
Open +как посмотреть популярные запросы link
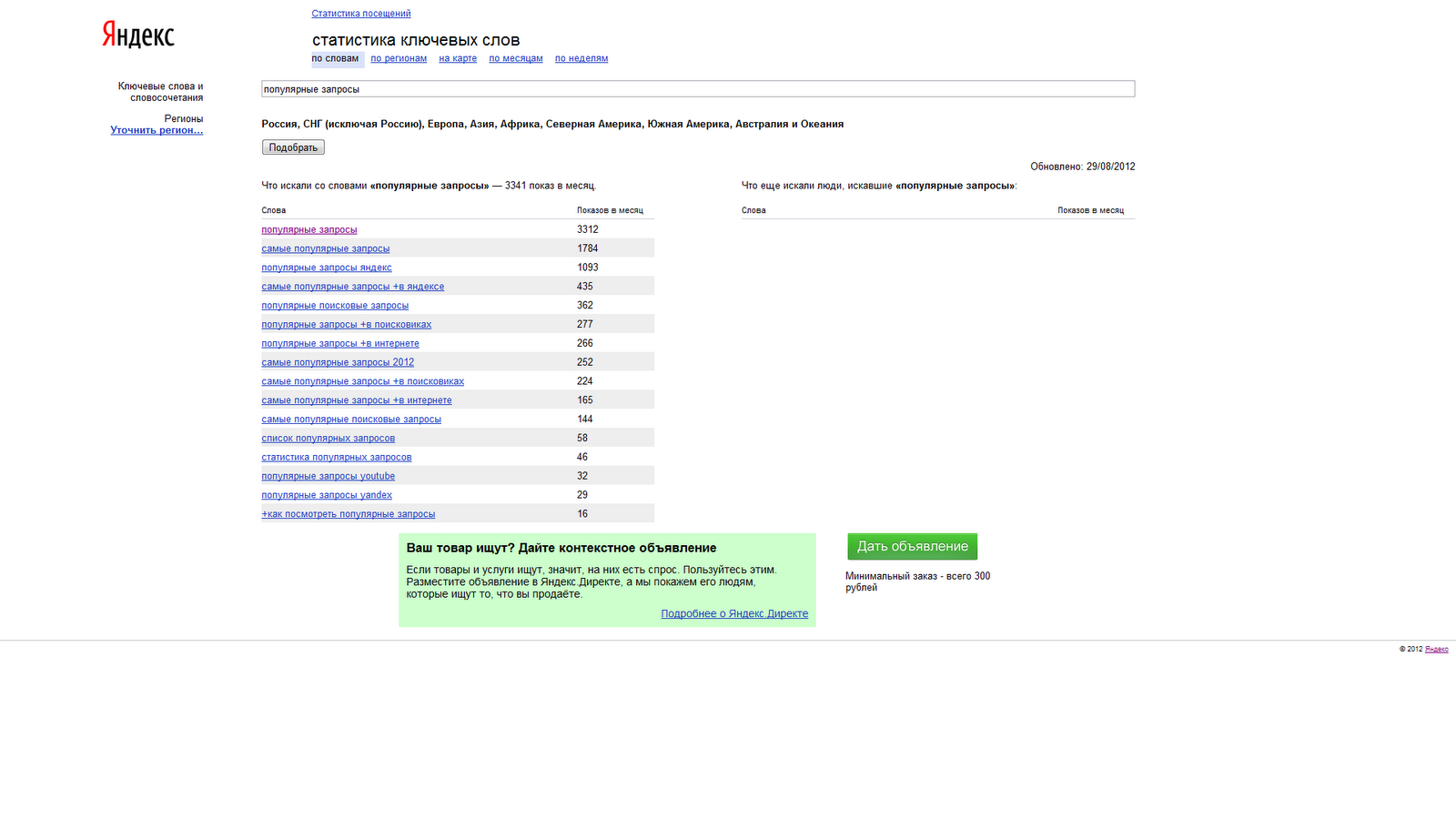[349, 514]
